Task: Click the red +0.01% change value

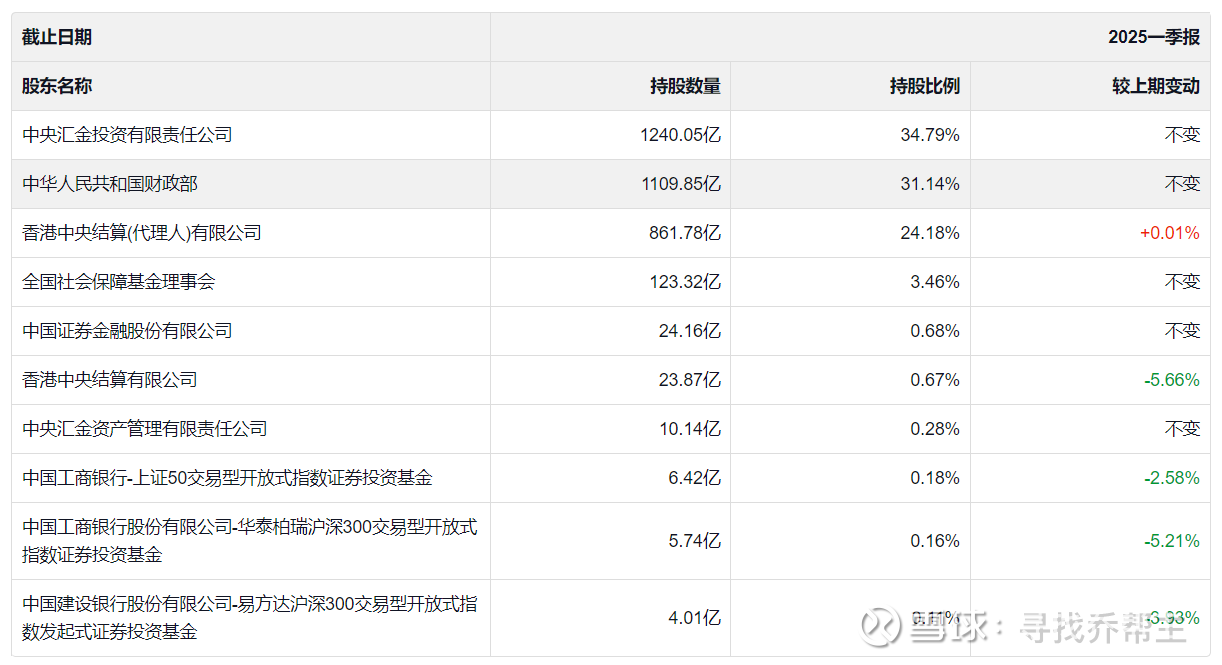Action: (x=1169, y=233)
